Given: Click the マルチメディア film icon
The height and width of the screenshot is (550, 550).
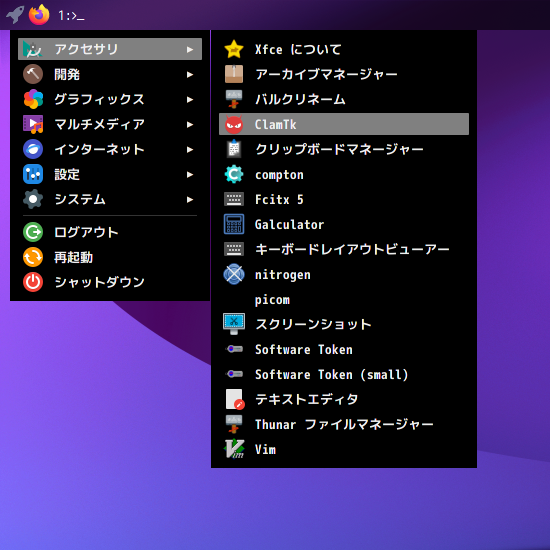Looking at the screenshot, I should point(33,124).
